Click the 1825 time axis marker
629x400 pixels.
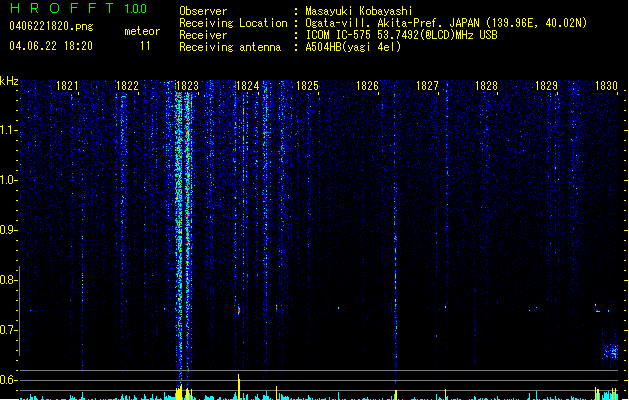coord(307,86)
